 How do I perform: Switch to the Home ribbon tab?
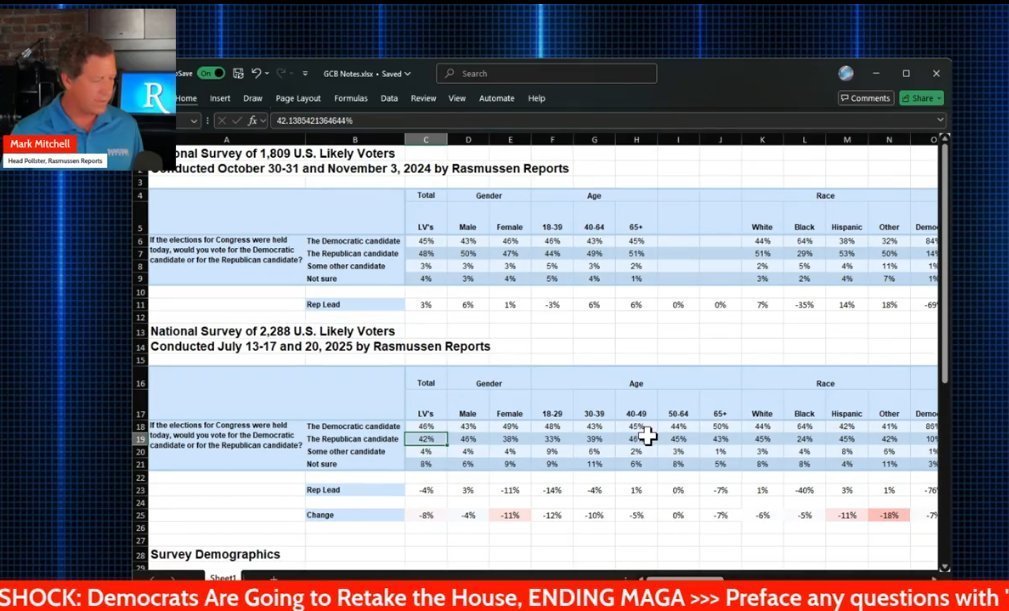(x=186, y=98)
